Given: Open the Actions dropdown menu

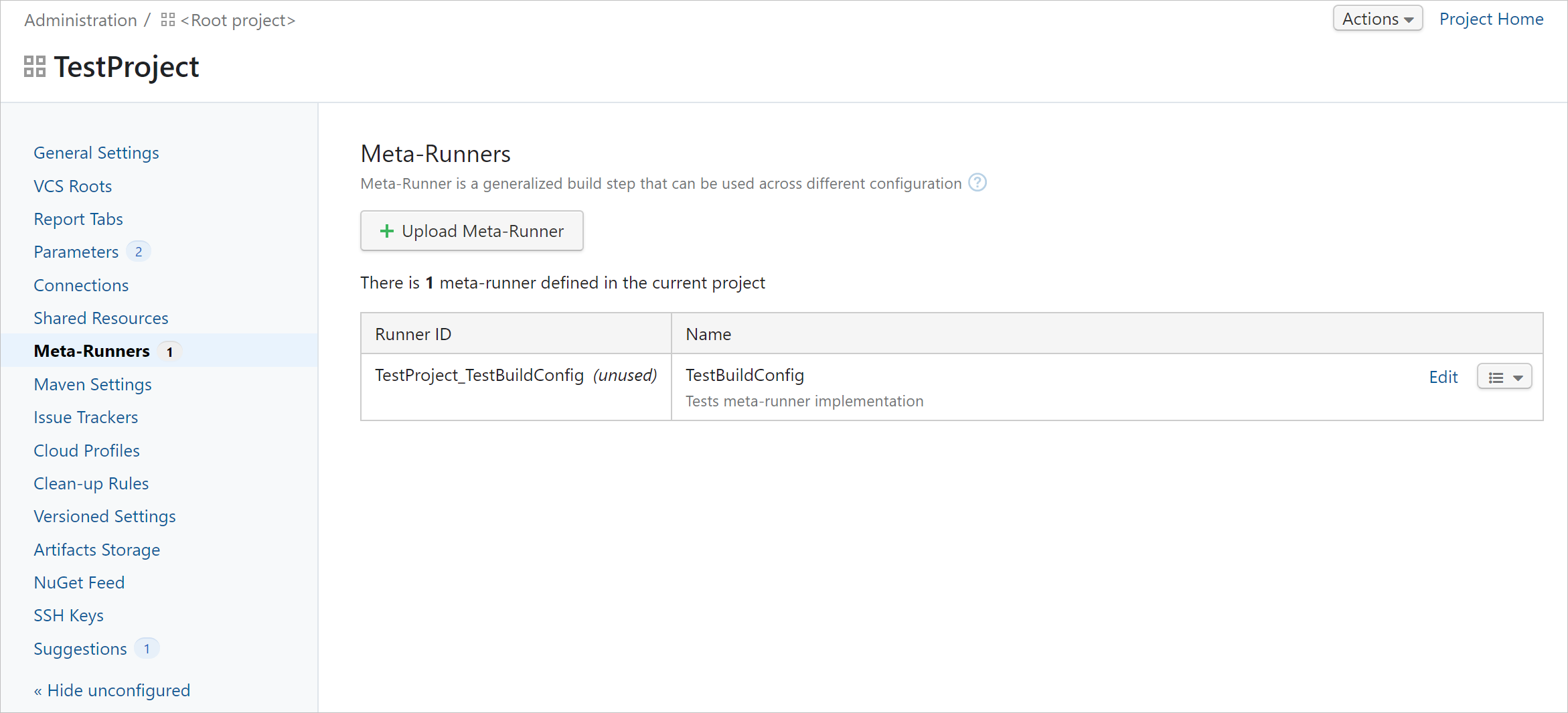Looking at the screenshot, I should 1377,19.
